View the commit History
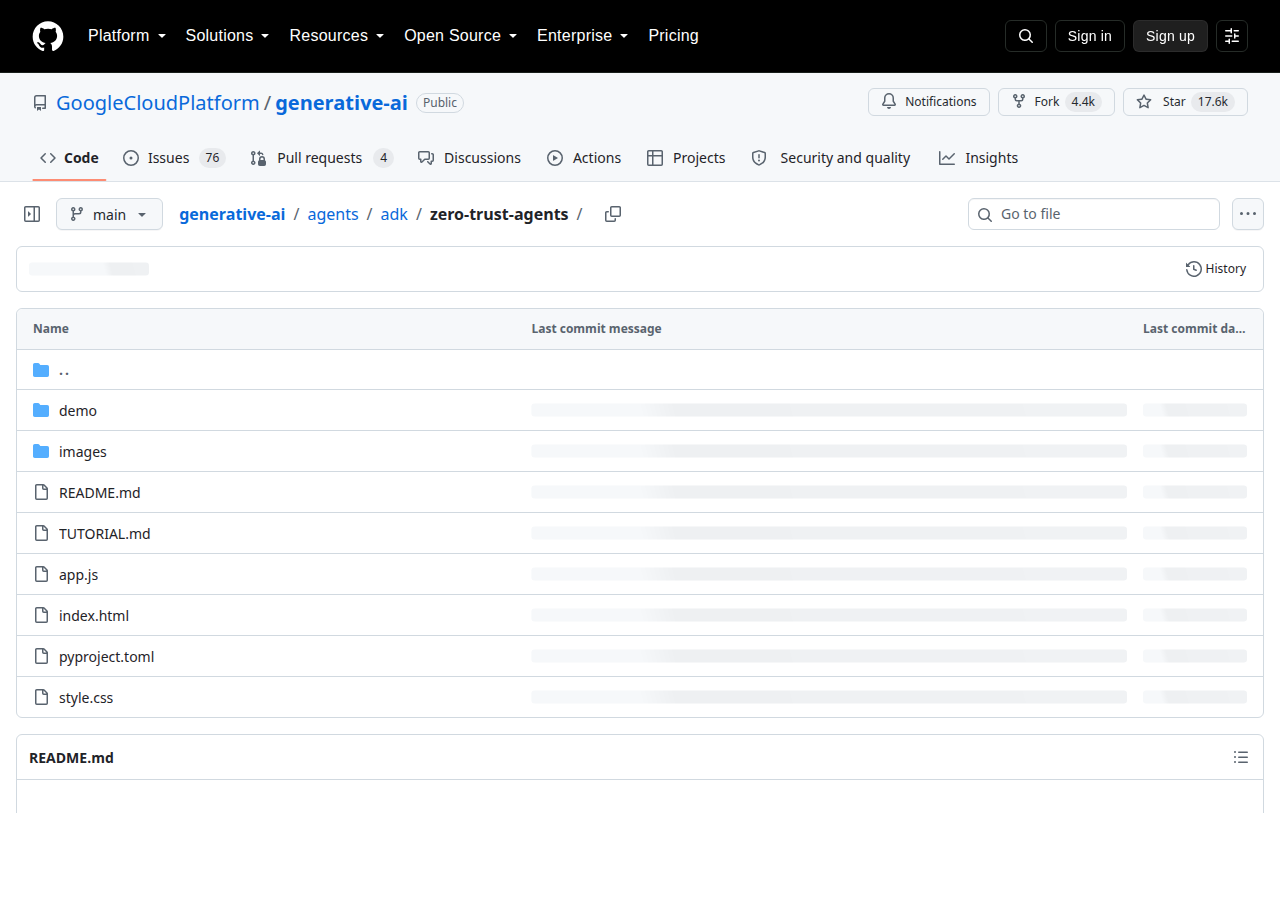 coord(1216,269)
